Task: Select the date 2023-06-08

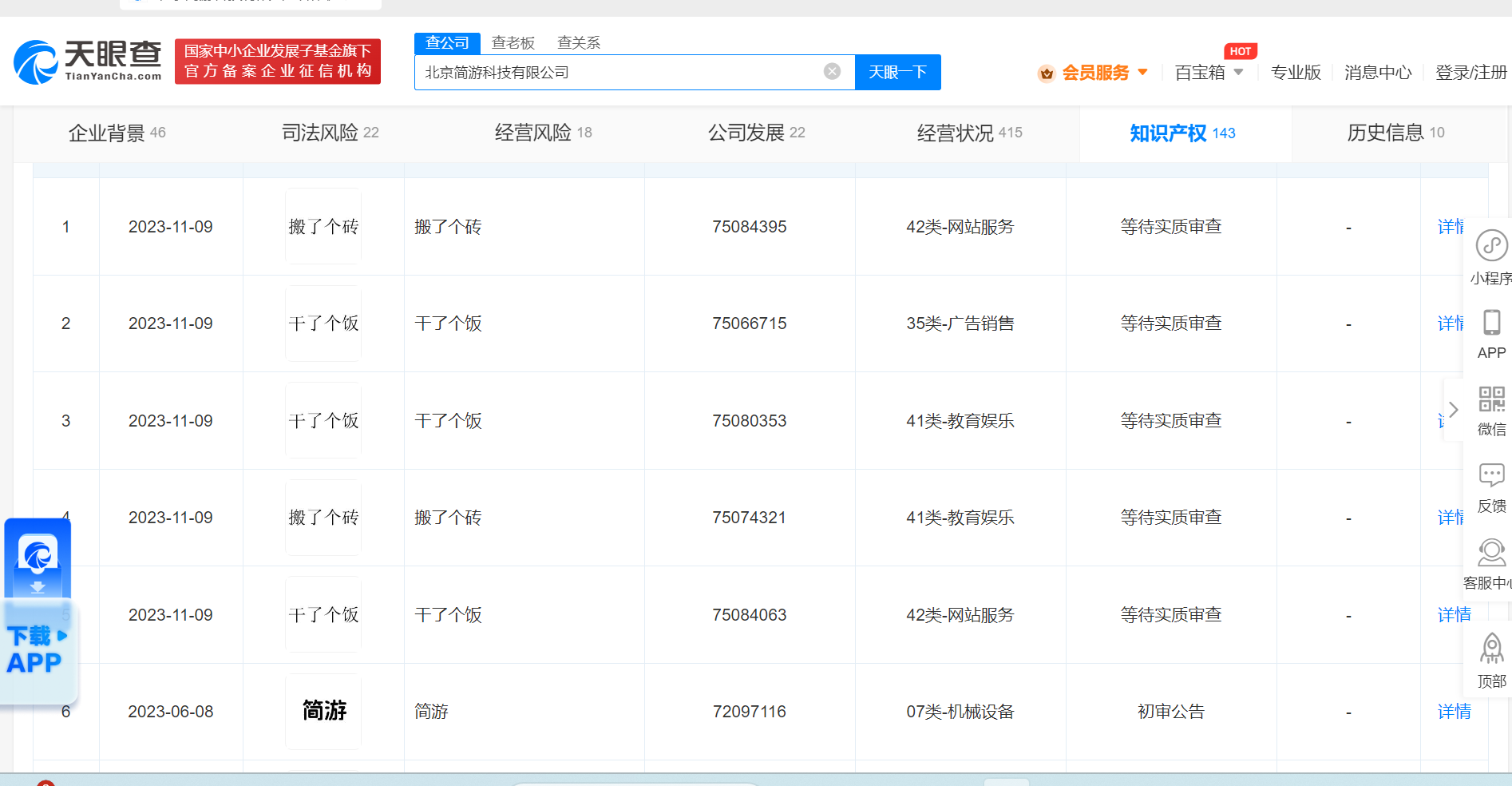Action: [171, 712]
